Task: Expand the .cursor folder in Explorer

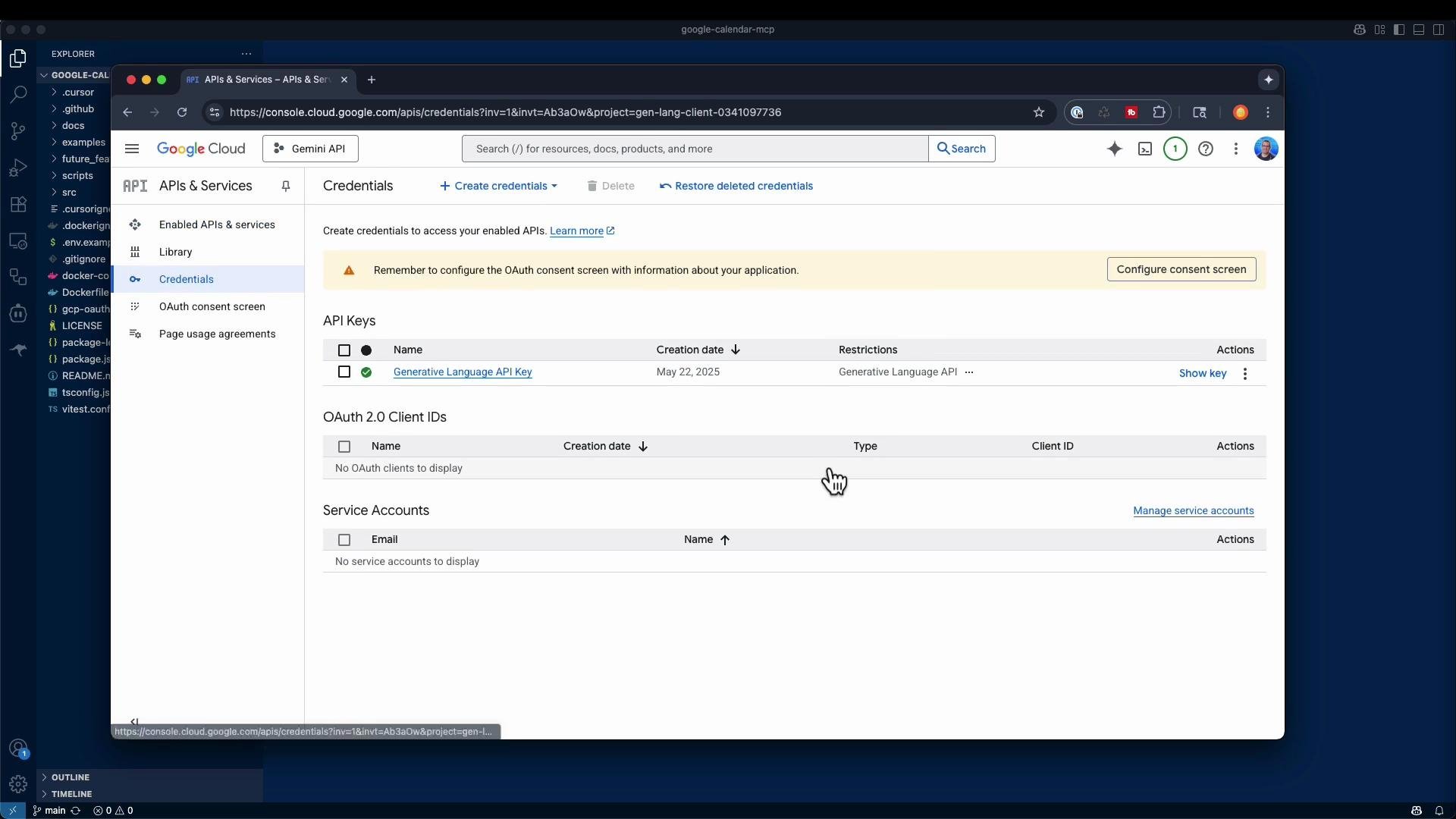Action: (78, 93)
